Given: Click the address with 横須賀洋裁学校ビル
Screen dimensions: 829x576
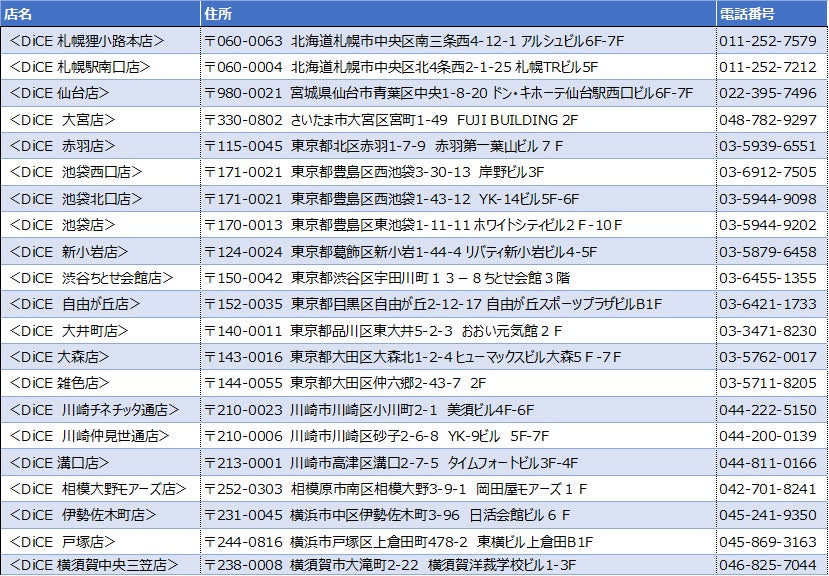Looking at the screenshot, I should [x=458, y=564].
